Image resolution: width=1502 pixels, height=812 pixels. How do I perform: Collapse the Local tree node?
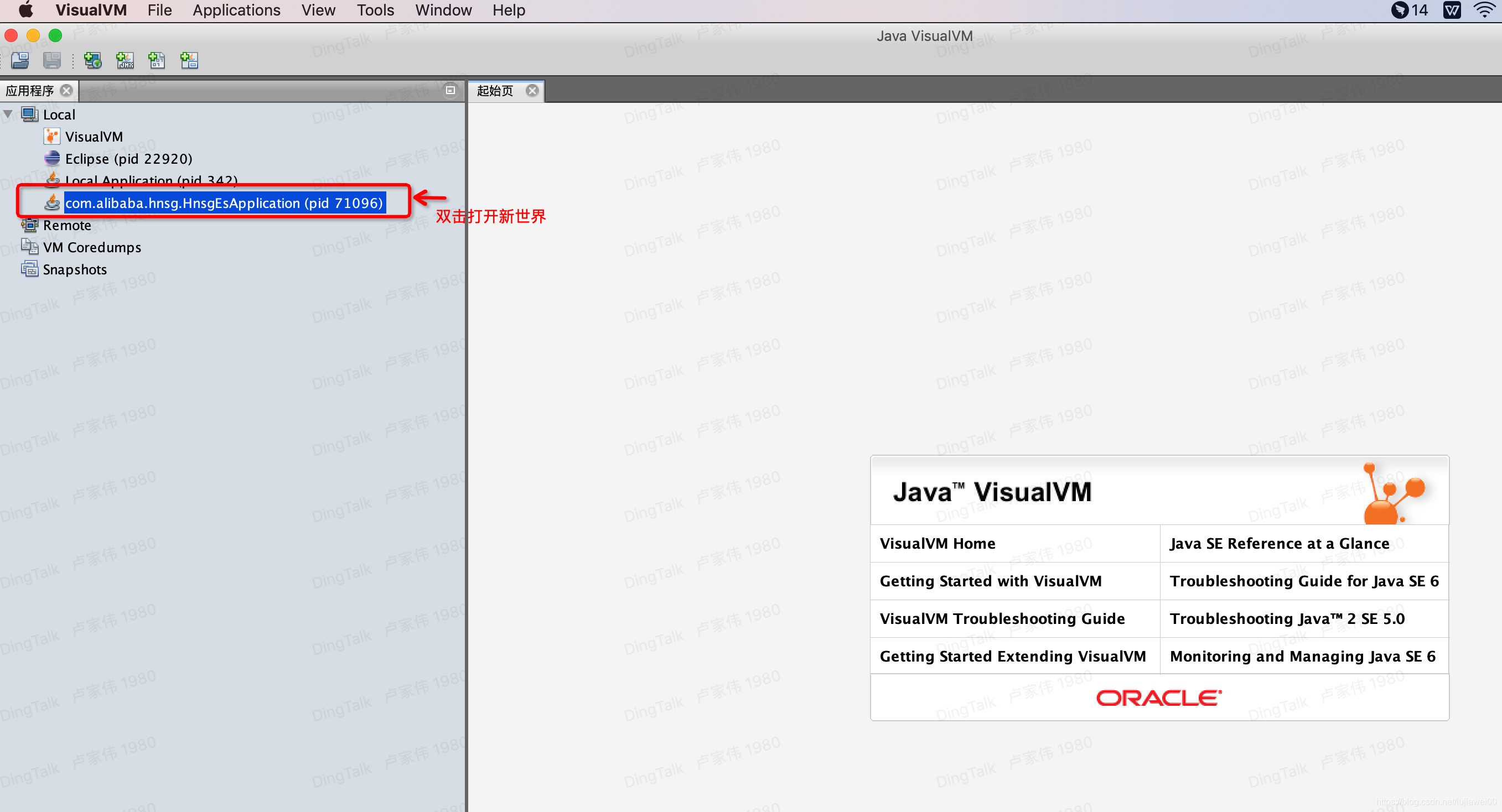point(8,114)
